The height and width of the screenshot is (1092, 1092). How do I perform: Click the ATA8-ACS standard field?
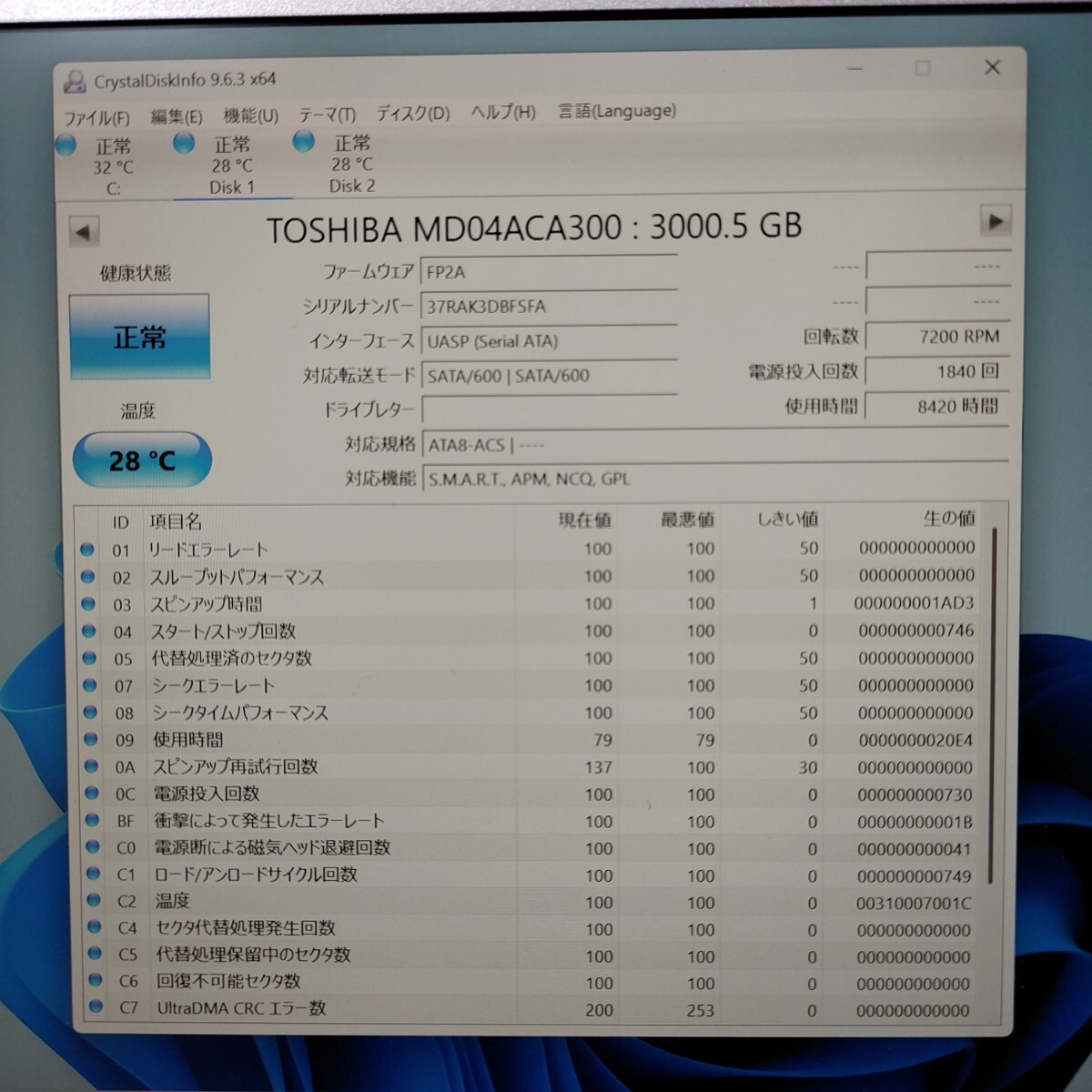point(715,445)
